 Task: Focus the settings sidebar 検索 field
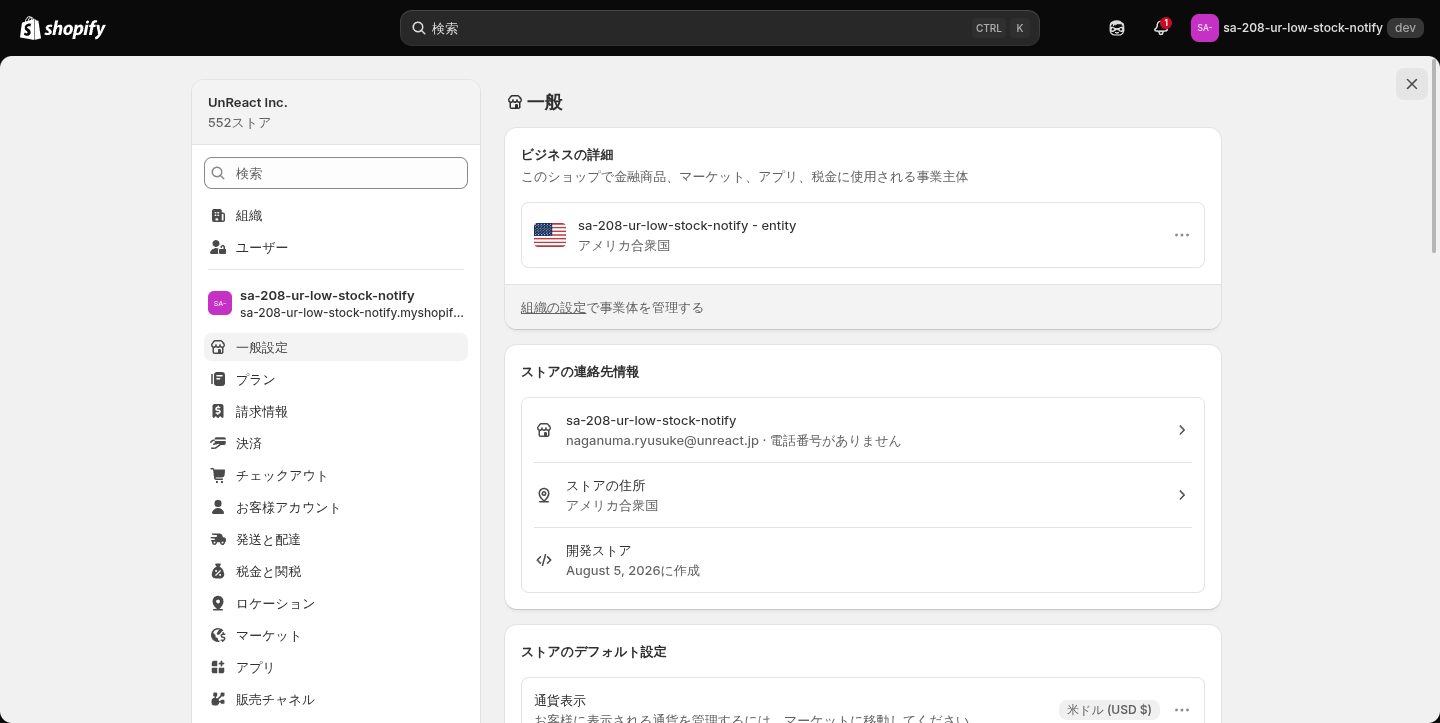coord(336,173)
